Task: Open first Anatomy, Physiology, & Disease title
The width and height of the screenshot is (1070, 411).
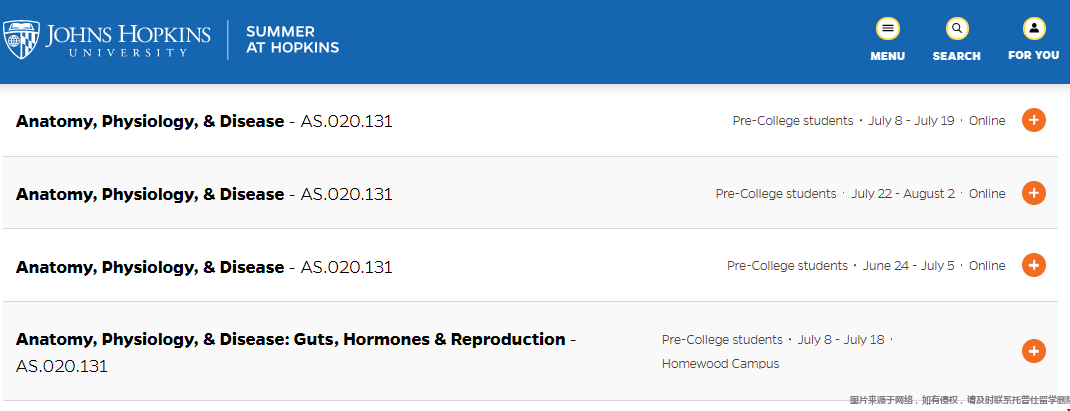Action: (x=150, y=122)
